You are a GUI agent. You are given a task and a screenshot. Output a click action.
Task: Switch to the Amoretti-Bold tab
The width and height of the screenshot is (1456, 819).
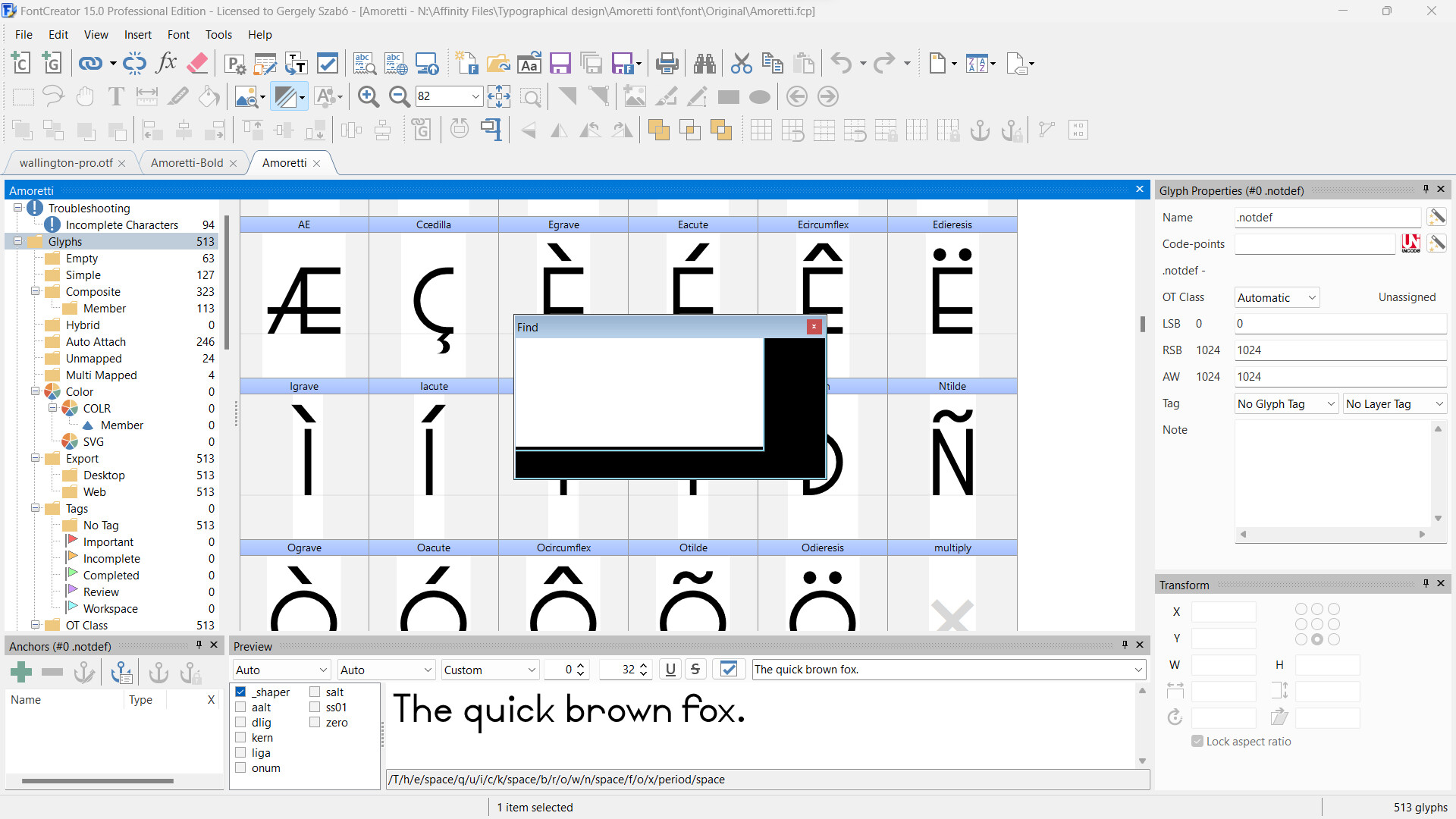click(187, 163)
